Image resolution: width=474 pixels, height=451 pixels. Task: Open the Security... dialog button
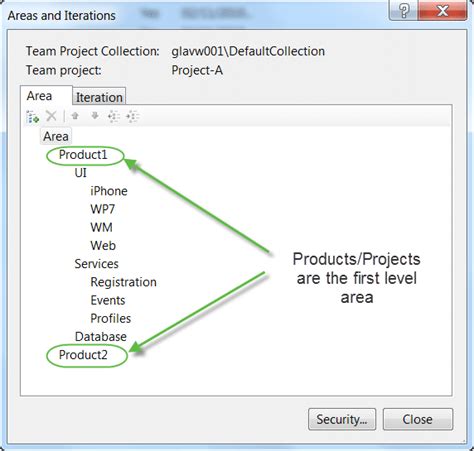[x=342, y=419]
